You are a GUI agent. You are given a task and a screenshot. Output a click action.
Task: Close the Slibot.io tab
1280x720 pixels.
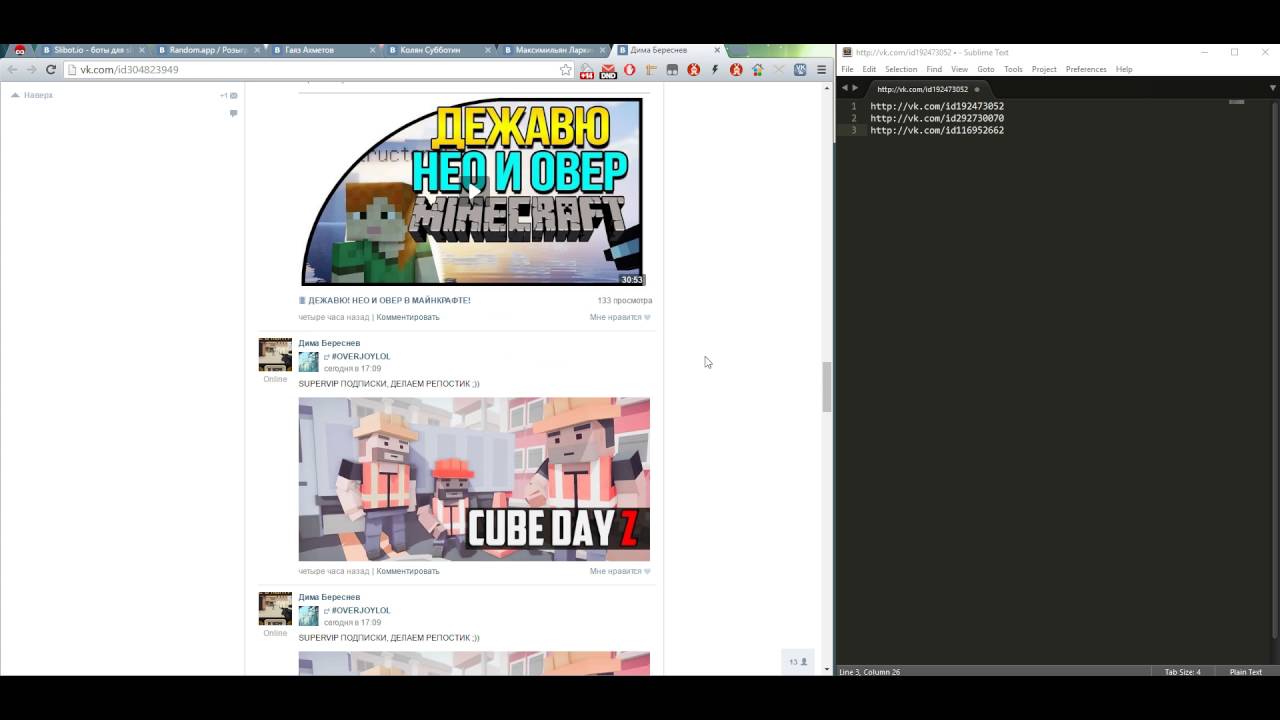pos(141,50)
